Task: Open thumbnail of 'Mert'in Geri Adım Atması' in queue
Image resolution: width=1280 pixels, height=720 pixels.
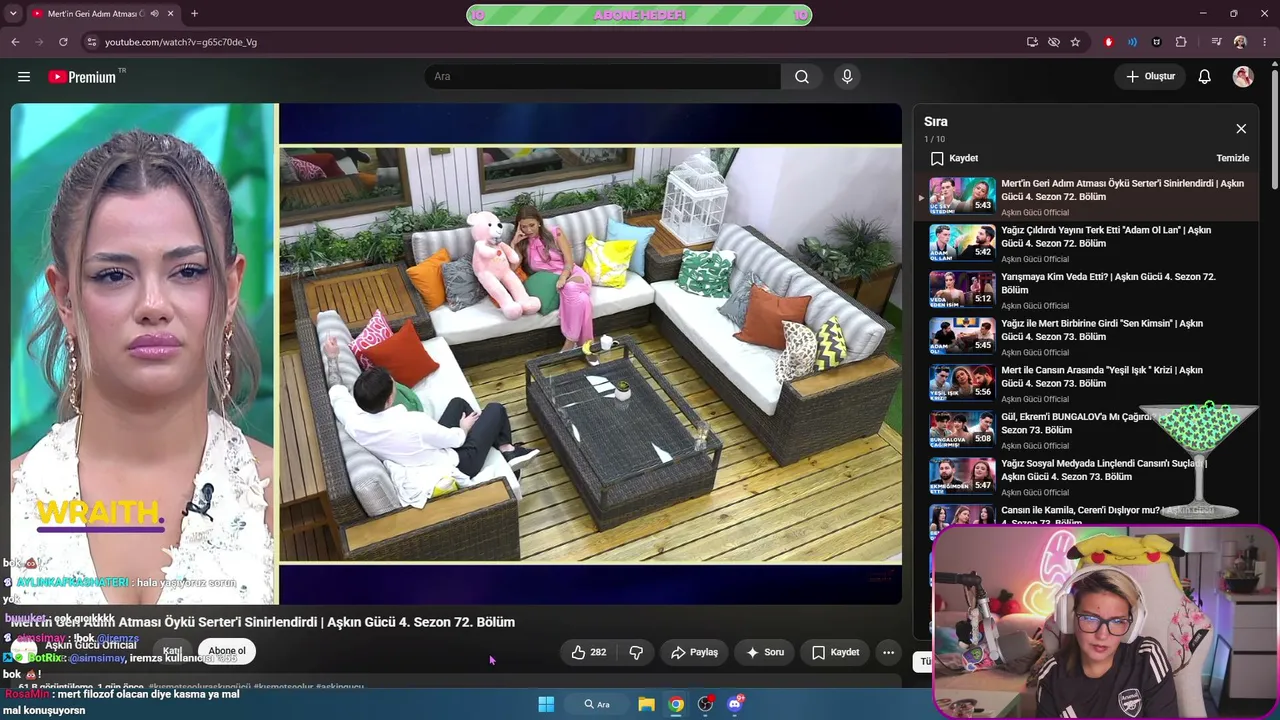Action: coord(962,196)
